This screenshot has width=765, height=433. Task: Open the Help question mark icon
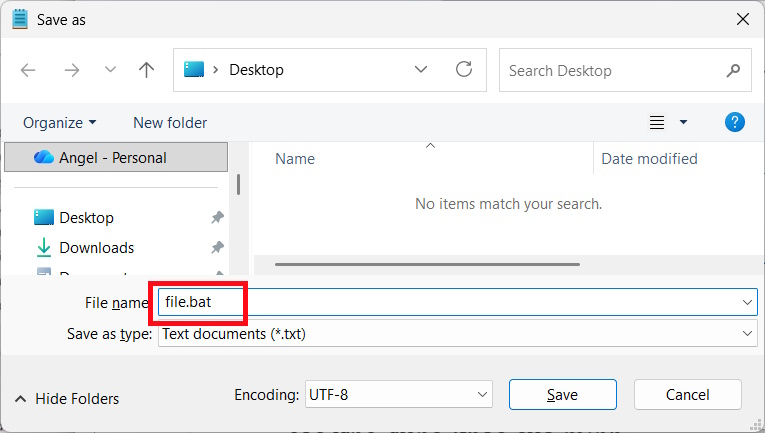pos(734,122)
